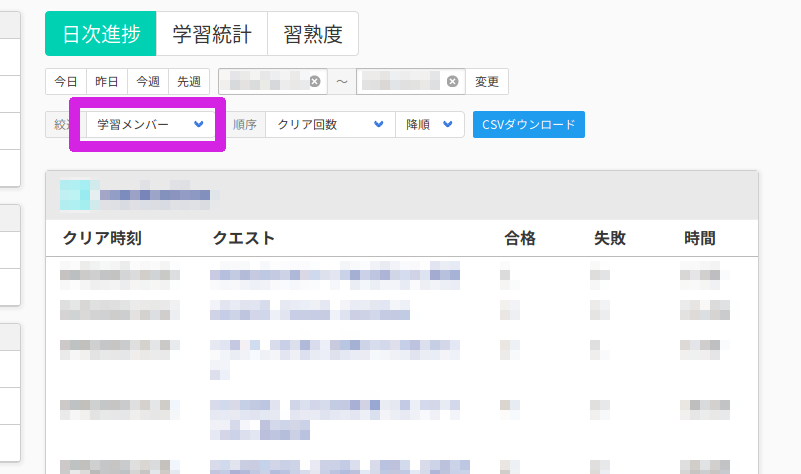801x474 pixels.
Task: Click the CSVダウンロード button
Action: click(x=529, y=125)
